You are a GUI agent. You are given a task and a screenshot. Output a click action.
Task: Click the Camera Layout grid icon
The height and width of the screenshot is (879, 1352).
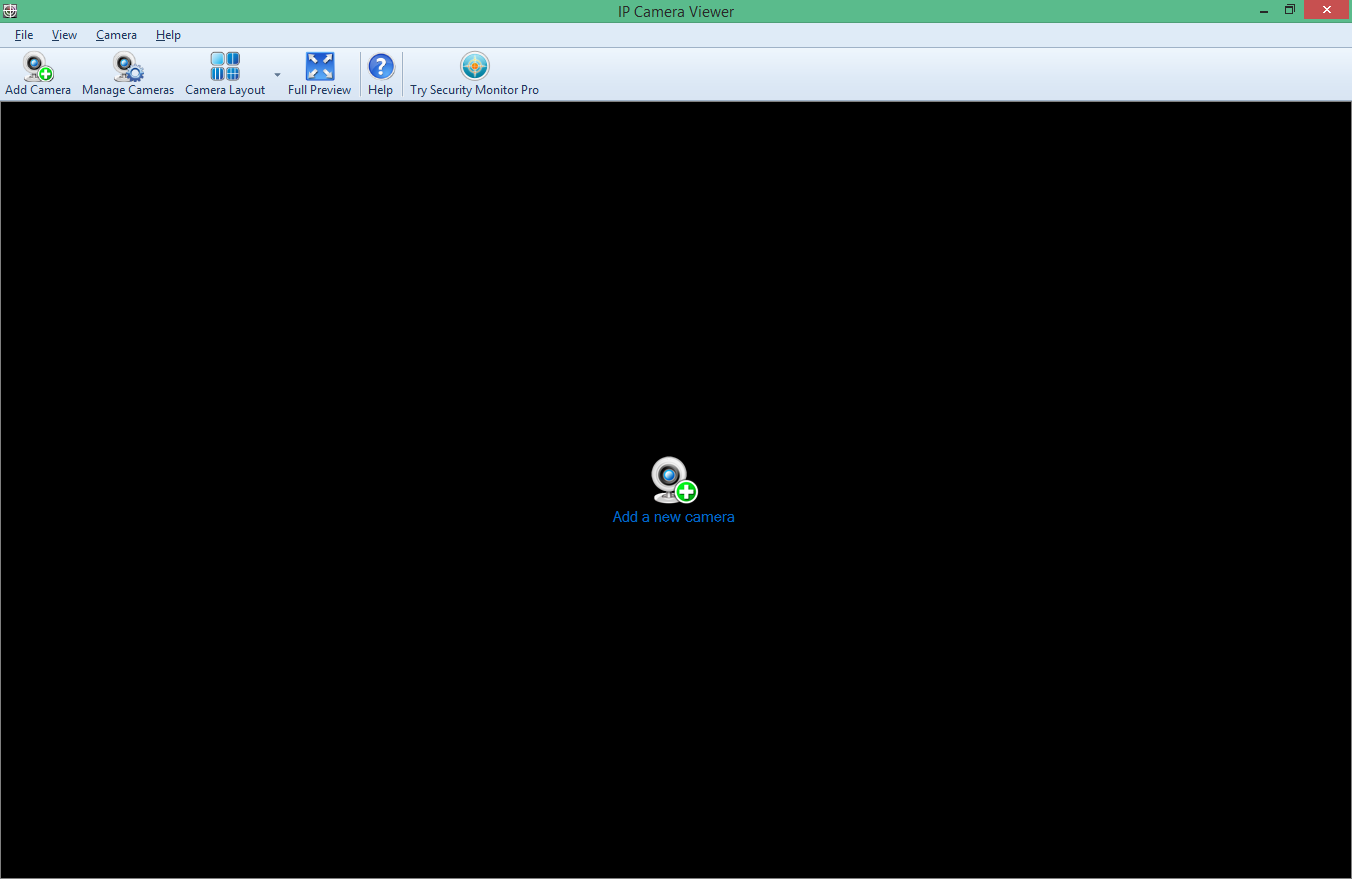point(225,67)
